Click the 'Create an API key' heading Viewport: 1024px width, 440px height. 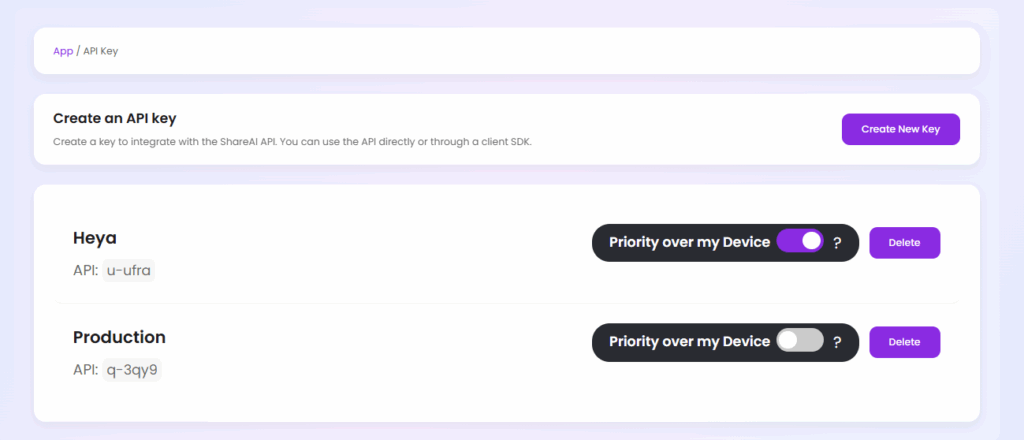pos(115,118)
